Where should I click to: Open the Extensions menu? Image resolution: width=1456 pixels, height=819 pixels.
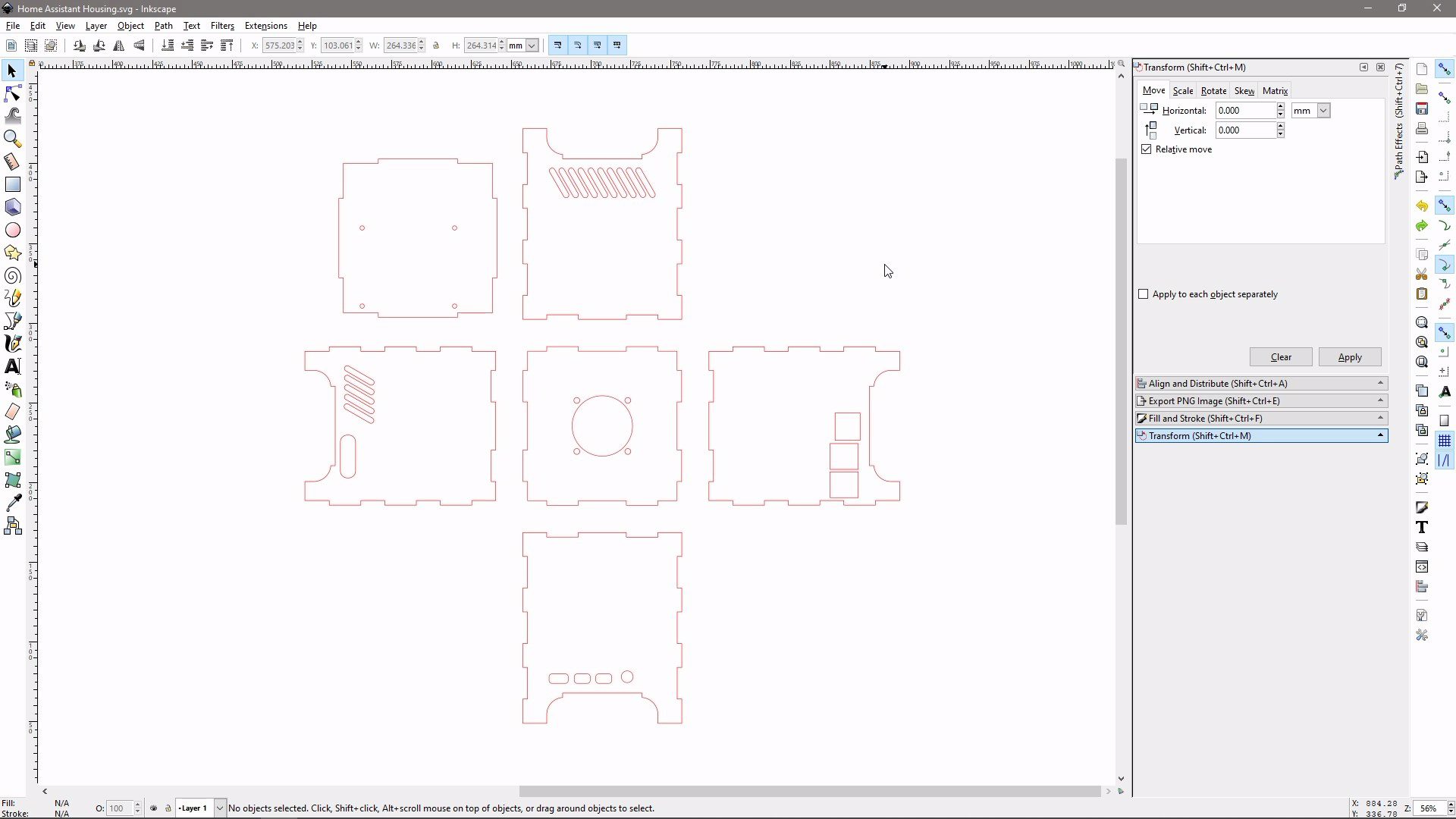[265, 26]
